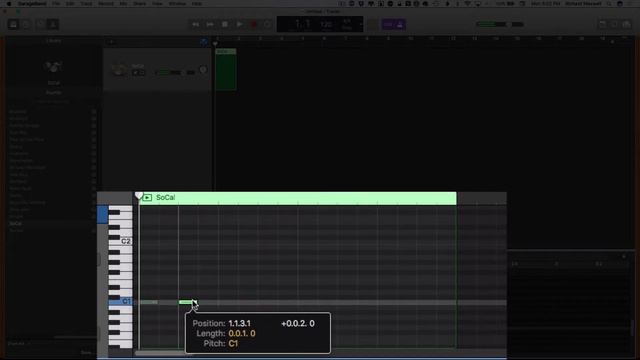The height and width of the screenshot is (360, 640).
Task: Open the Window menu
Action: tap(177, 4)
